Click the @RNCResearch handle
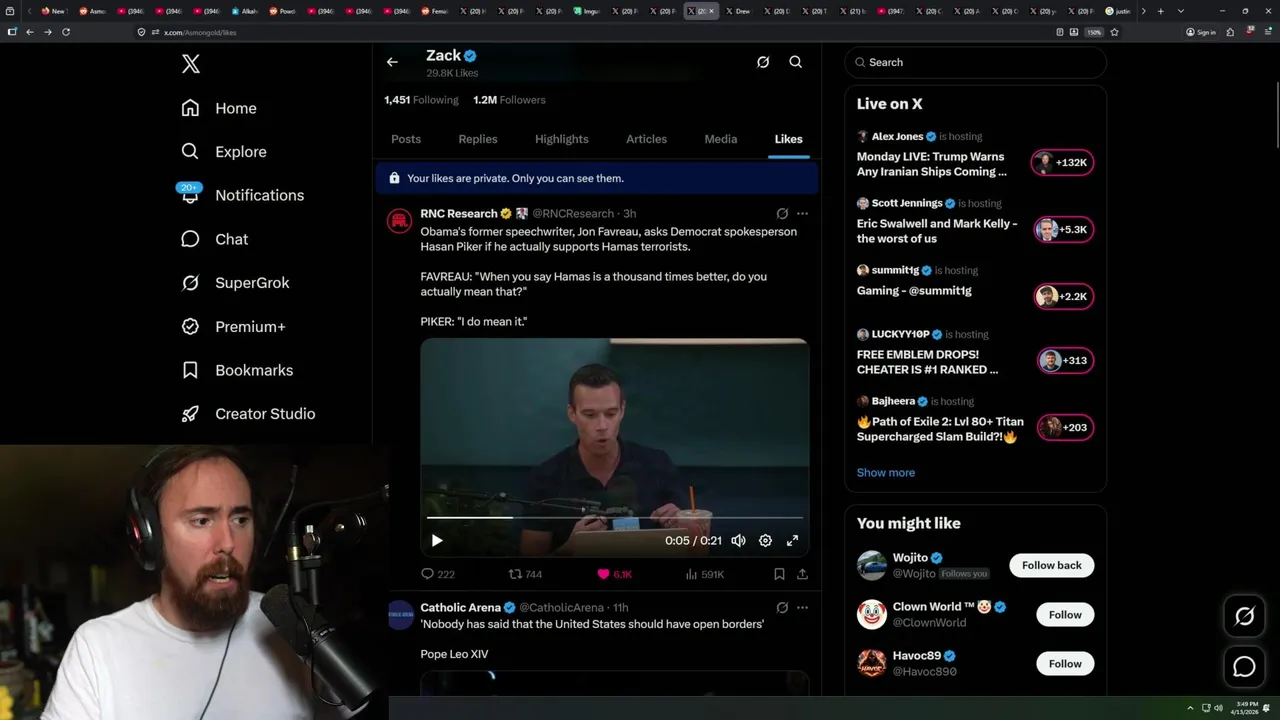The height and width of the screenshot is (720, 1280). tap(573, 214)
